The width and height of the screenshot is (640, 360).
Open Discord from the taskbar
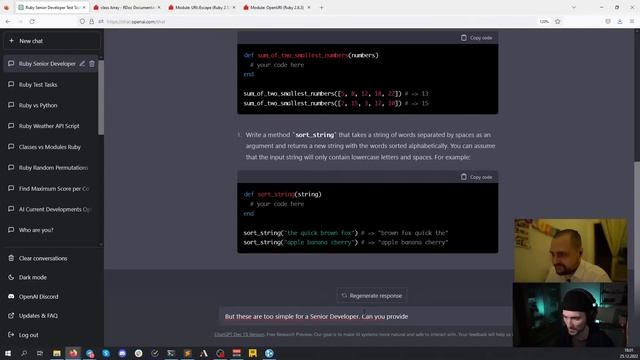[x=122, y=353]
